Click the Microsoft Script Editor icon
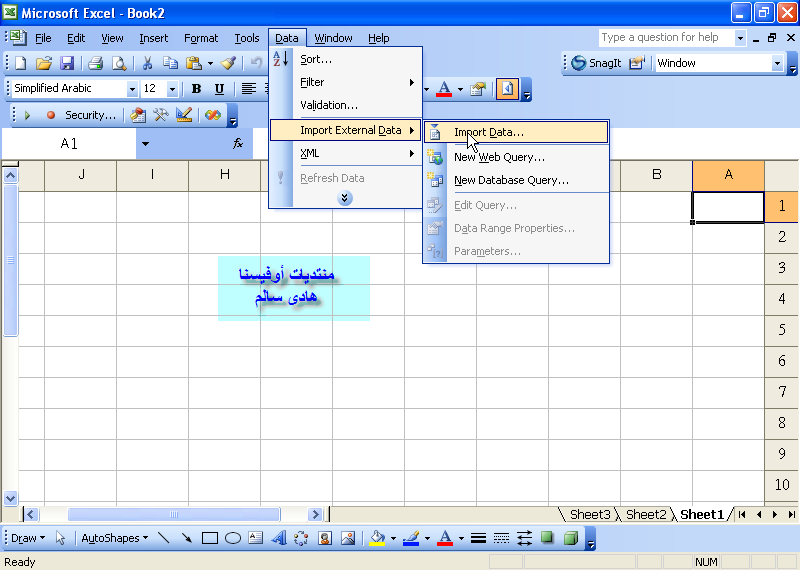This screenshot has width=800, height=570. point(213,115)
